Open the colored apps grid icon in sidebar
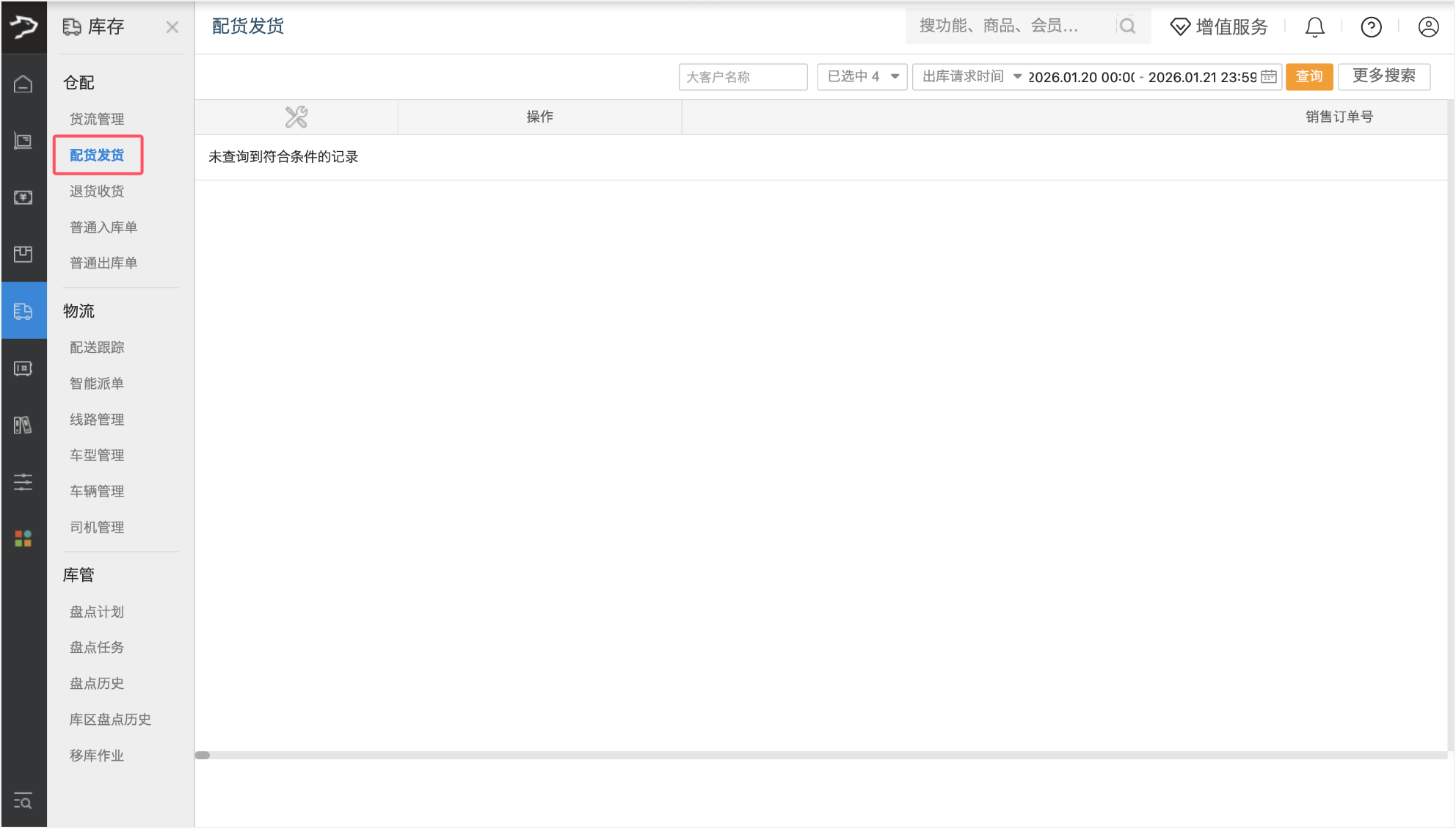 (x=24, y=538)
